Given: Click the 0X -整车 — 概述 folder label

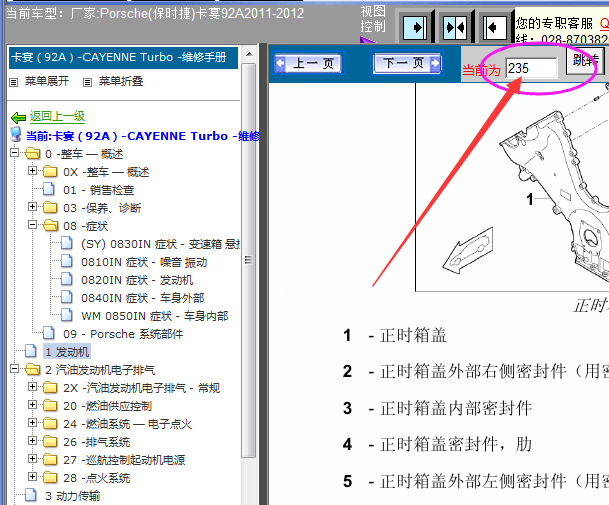Looking at the screenshot, I should pyautogui.click(x=106, y=172).
